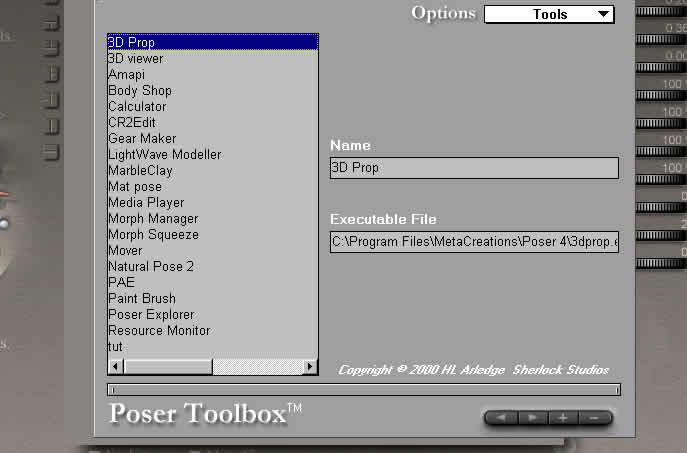The height and width of the screenshot is (453, 687).
Task: Click into the Executable File path field
Action: (474, 242)
